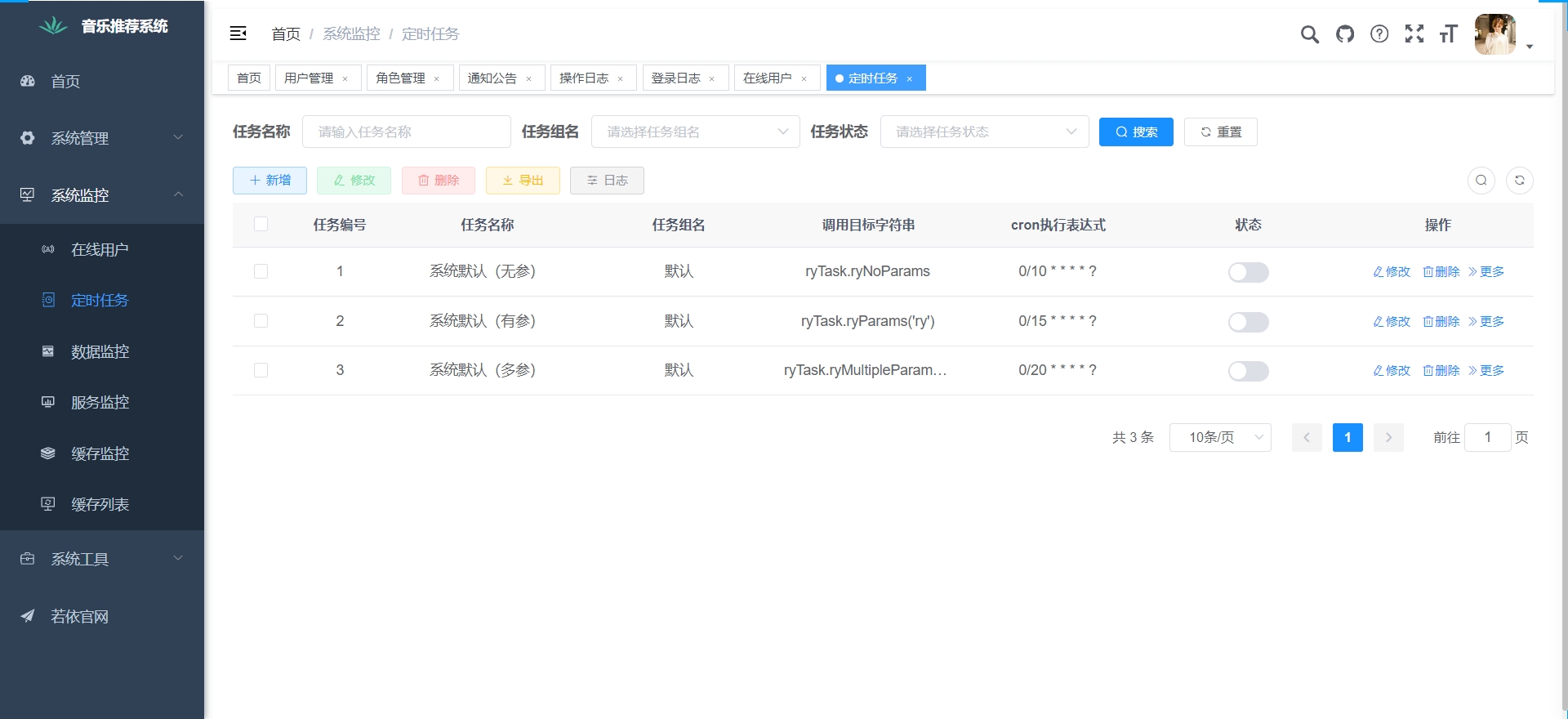Open the help documentation question icon

pyautogui.click(x=1379, y=34)
